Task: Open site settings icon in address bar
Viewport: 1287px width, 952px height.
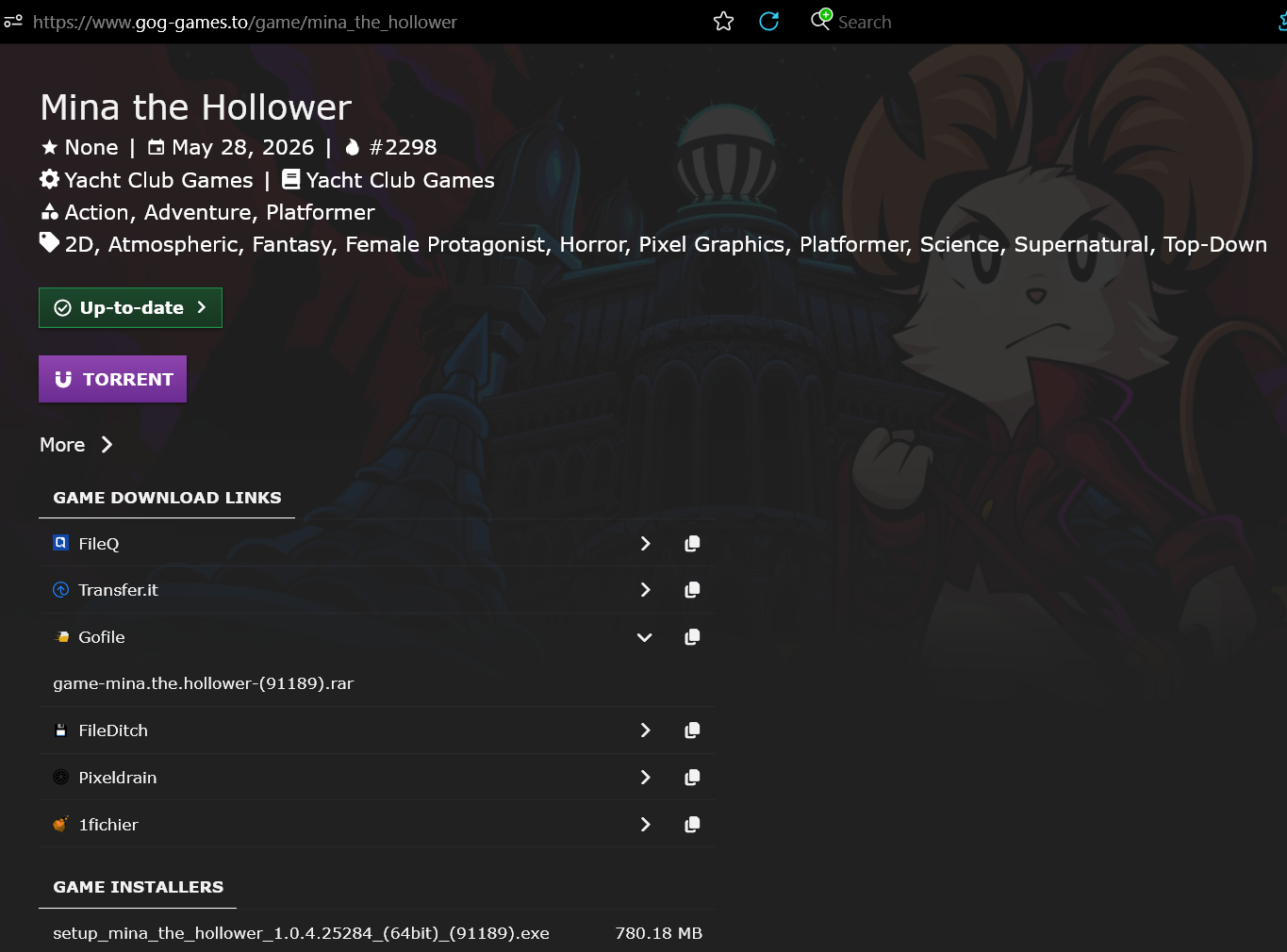Action: tap(13, 21)
